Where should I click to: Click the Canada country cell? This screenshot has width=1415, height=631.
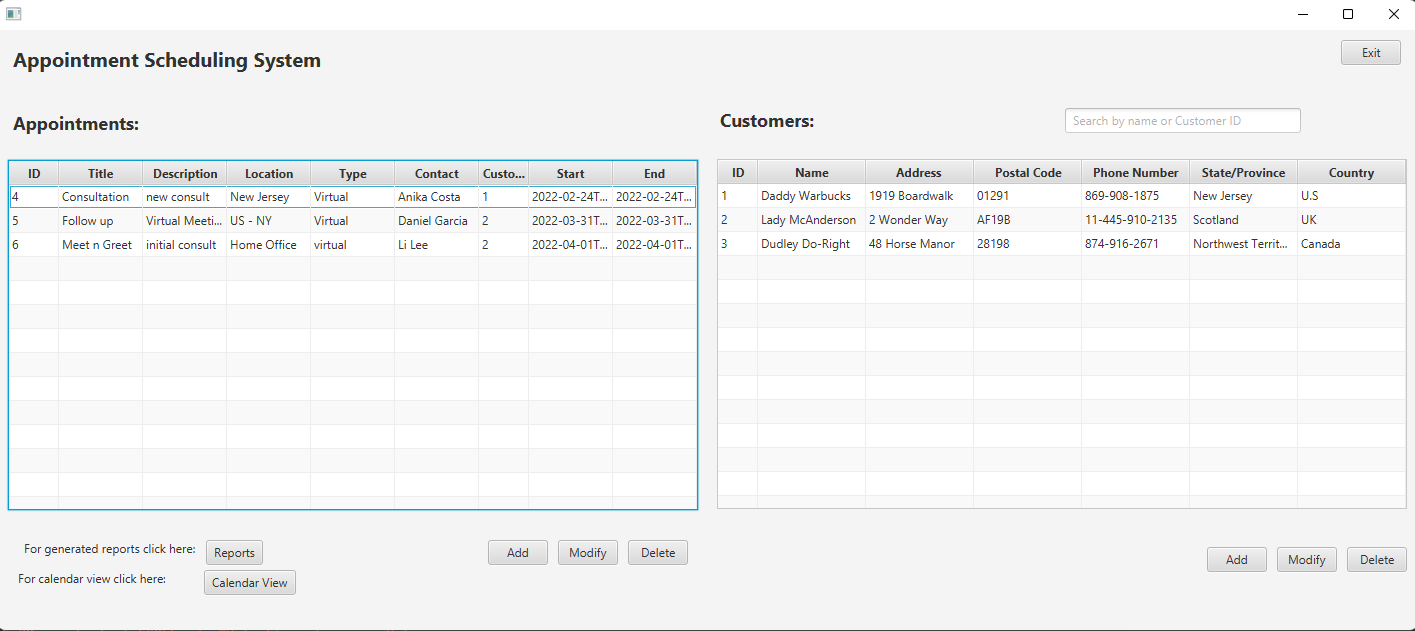pyautogui.click(x=1352, y=244)
